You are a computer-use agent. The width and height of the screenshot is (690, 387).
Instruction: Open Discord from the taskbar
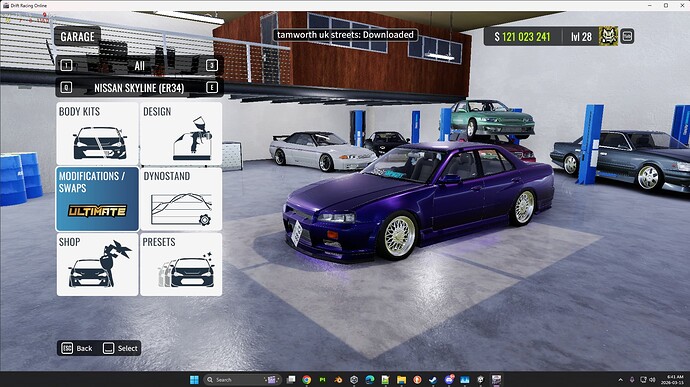449,380
